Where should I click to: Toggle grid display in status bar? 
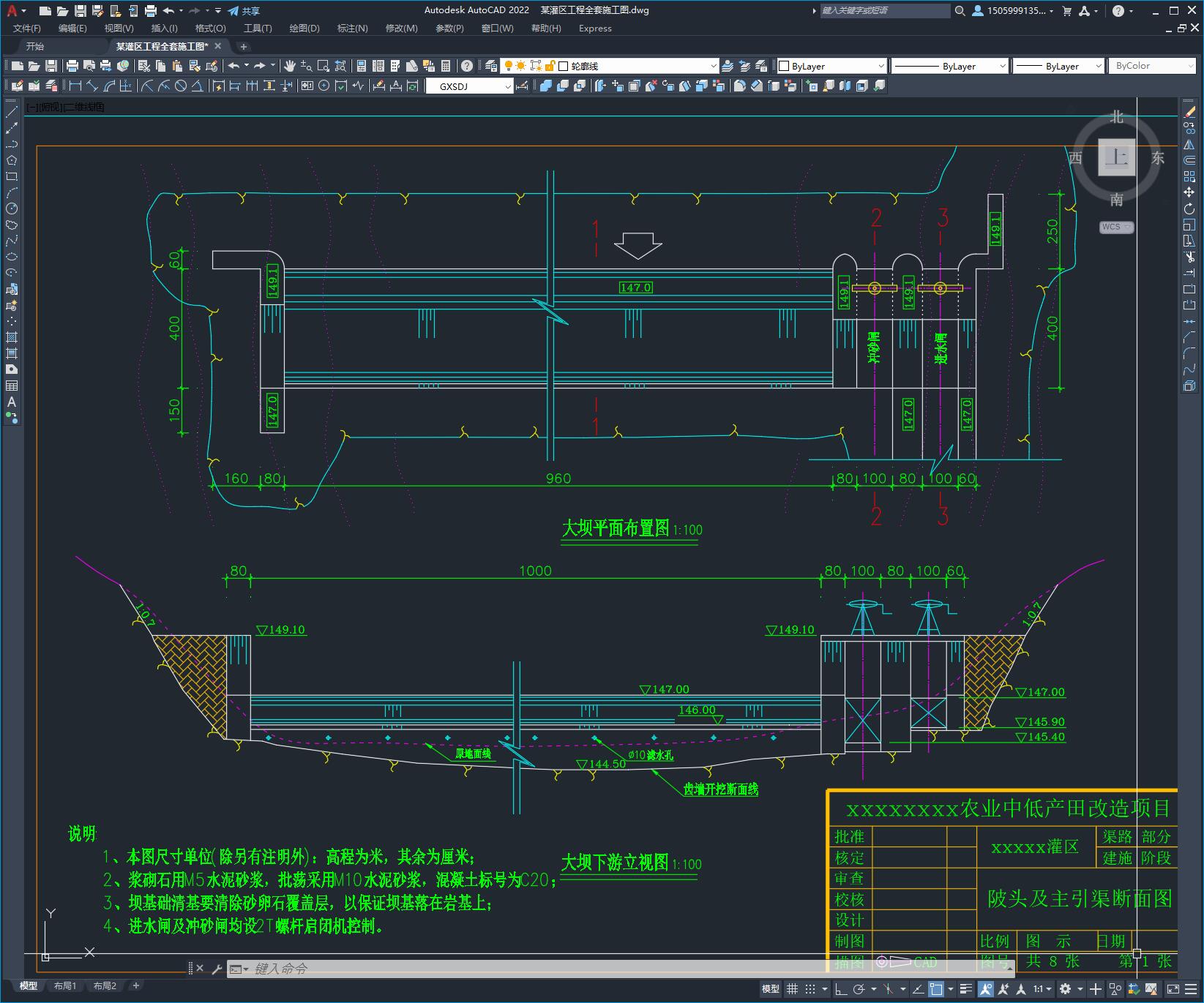point(792,989)
